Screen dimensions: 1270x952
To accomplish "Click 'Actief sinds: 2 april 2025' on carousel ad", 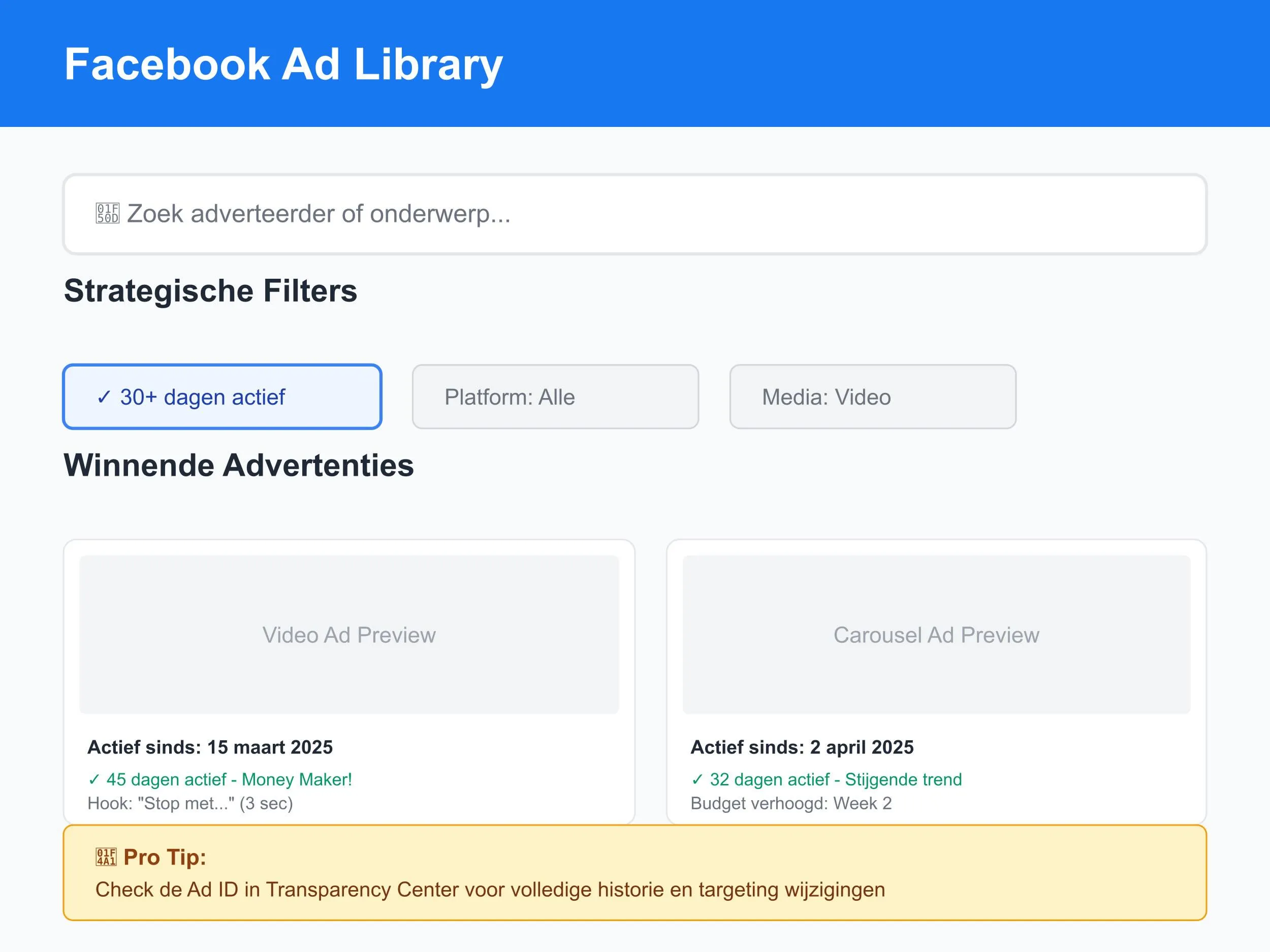I will (803, 746).
